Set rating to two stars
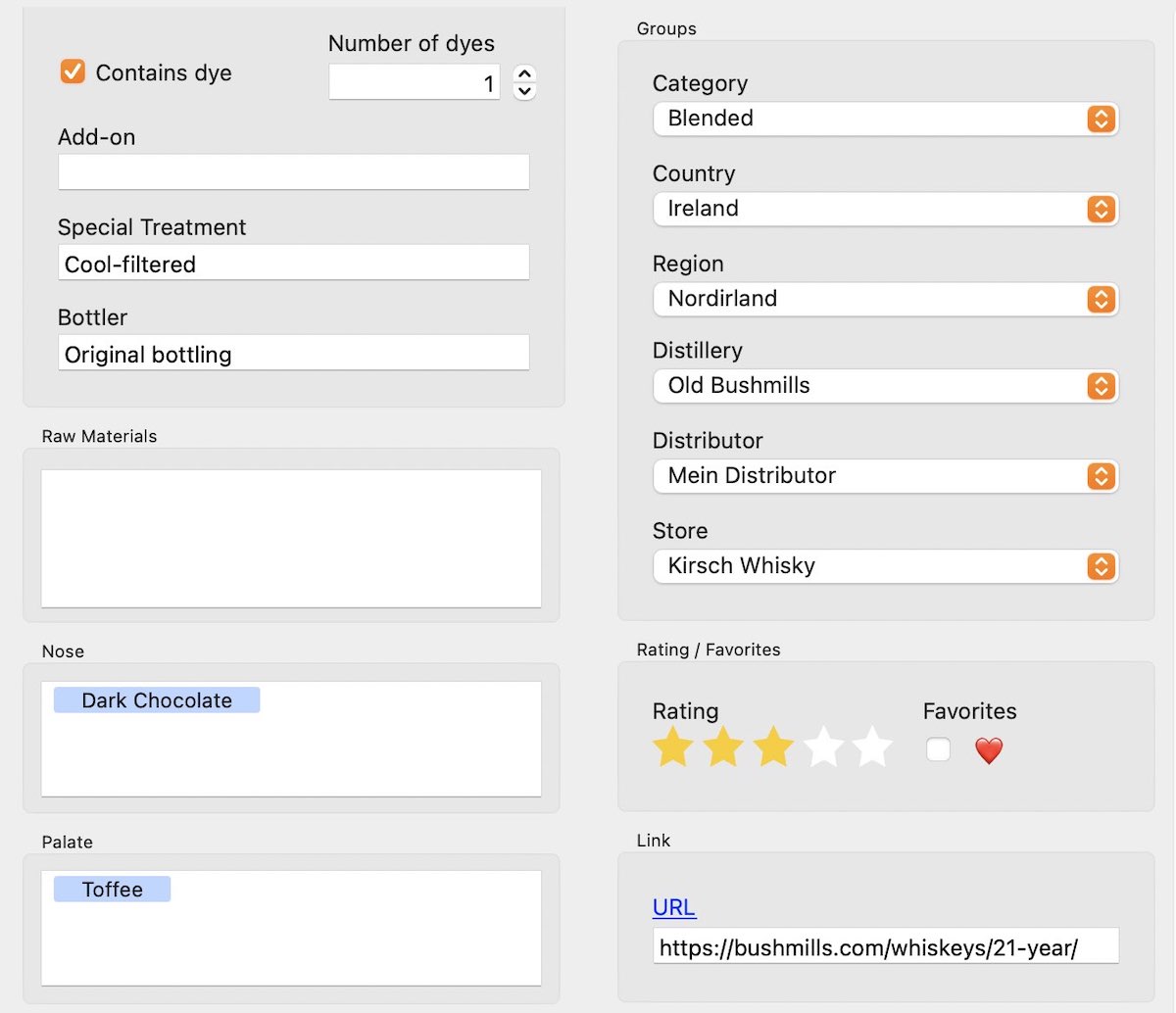Screen dimensions: 1176x1013 [723, 748]
